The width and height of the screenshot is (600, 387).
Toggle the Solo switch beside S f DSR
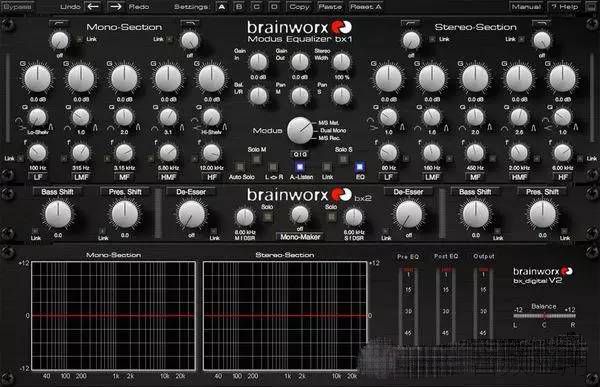pyautogui.click(x=331, y=217)
